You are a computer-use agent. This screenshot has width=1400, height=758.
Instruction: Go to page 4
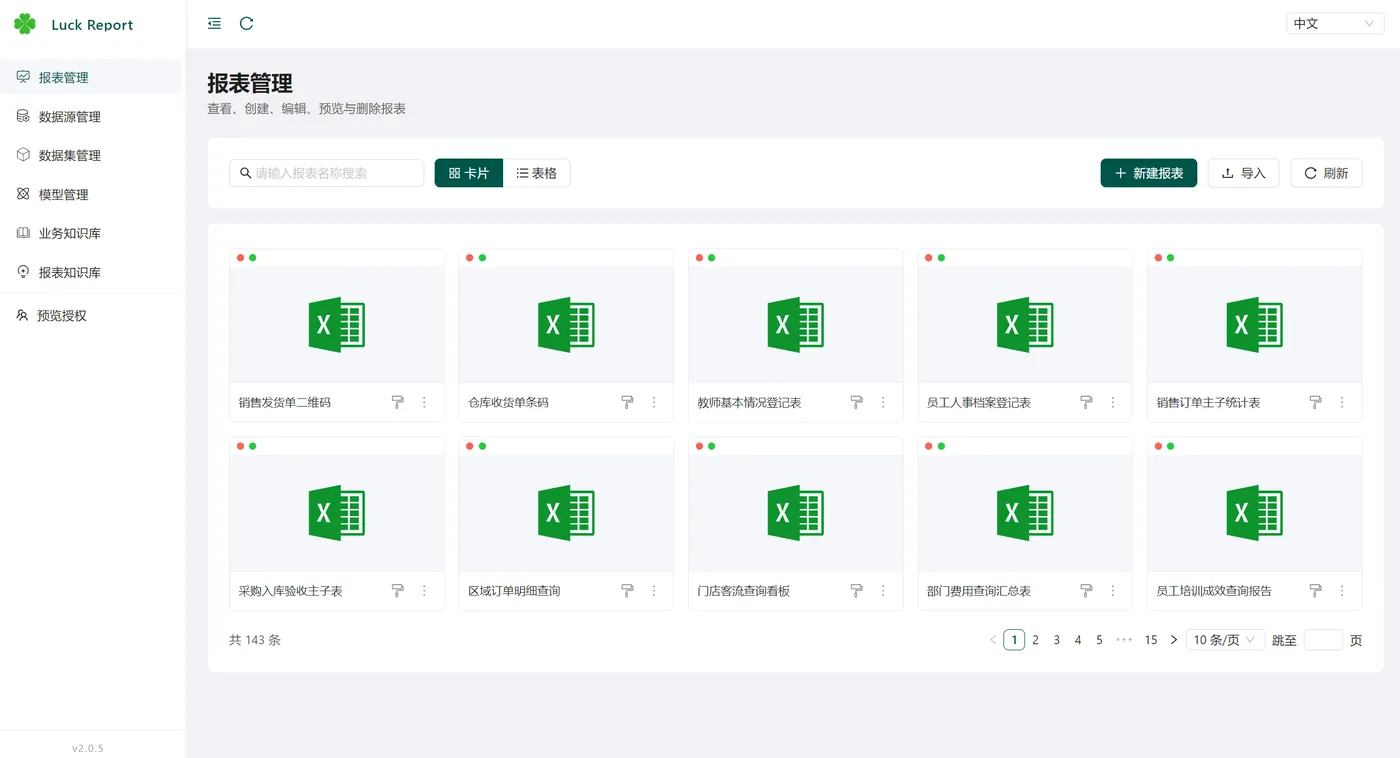coord(1078,640)
